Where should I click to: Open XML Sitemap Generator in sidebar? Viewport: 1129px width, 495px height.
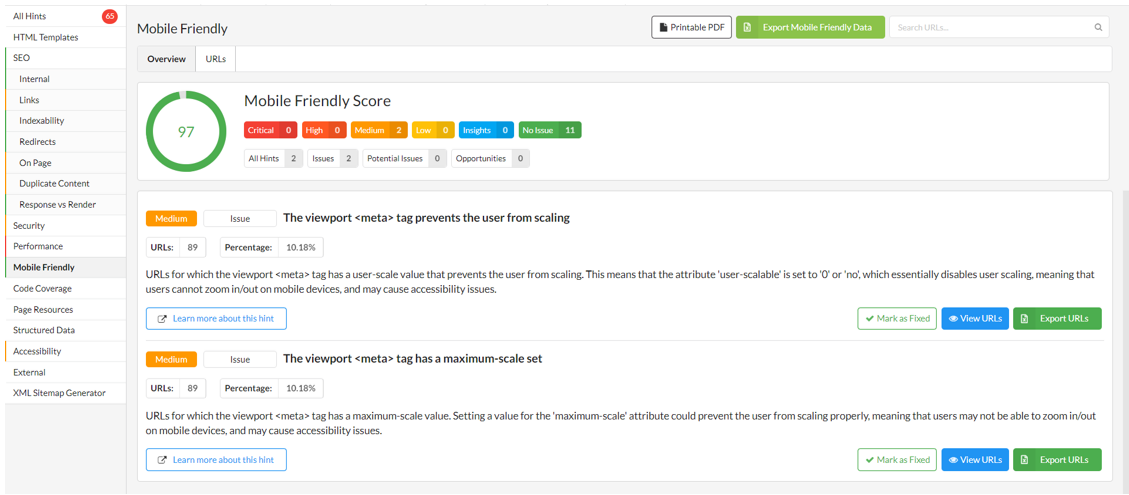pyautogui.click(x=59, y=393)
